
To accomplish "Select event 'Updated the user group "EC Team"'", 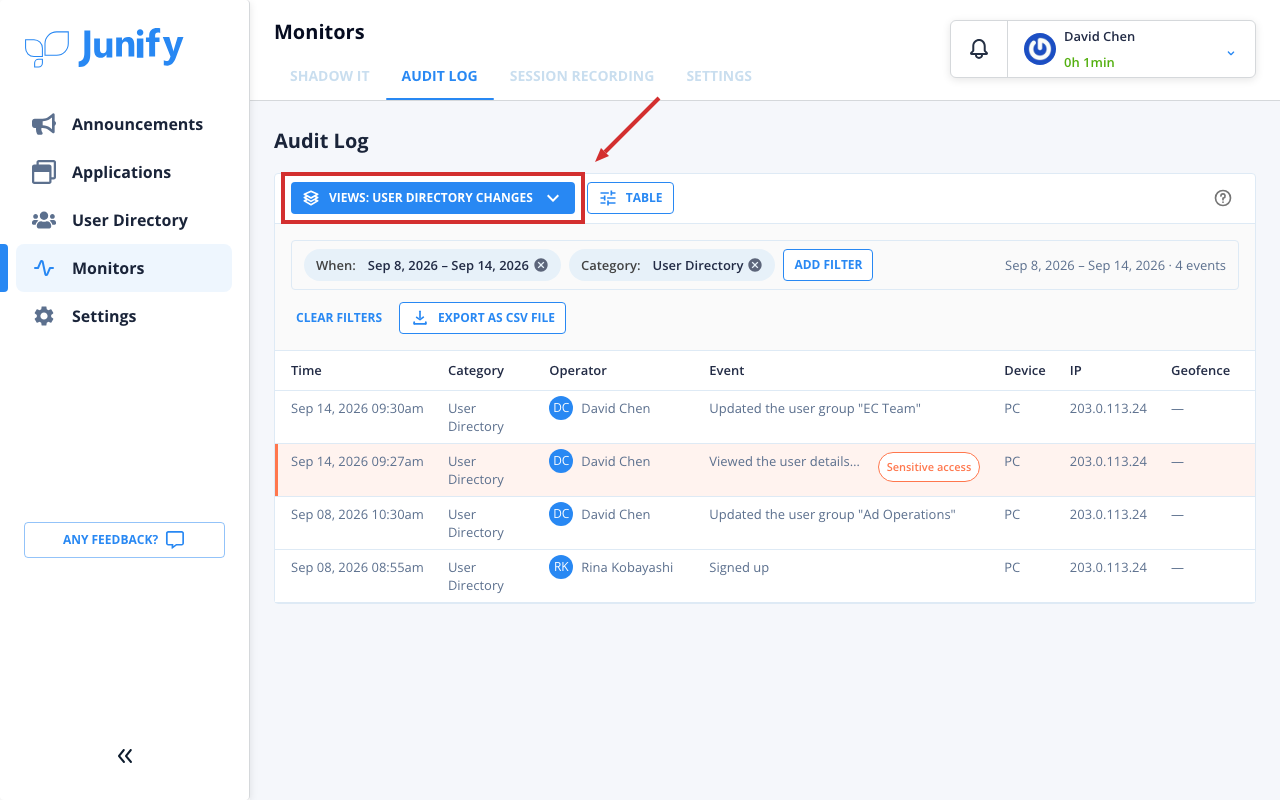I will tap(815, 408).
